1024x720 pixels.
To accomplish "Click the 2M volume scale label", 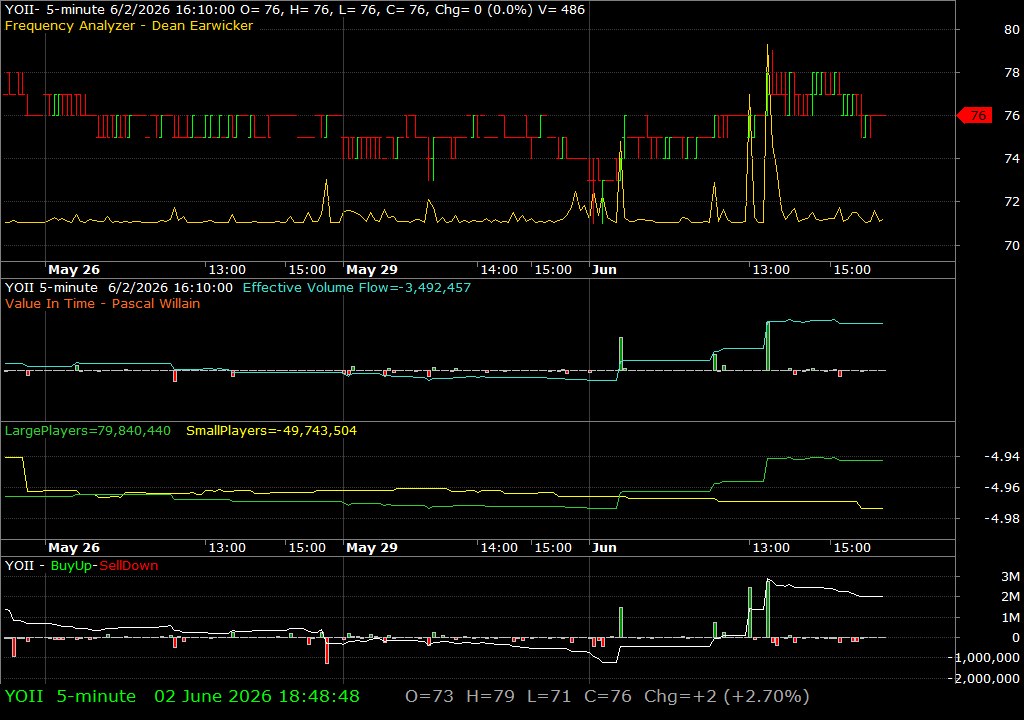I will pyautogui.click(x=1010, y=597).
